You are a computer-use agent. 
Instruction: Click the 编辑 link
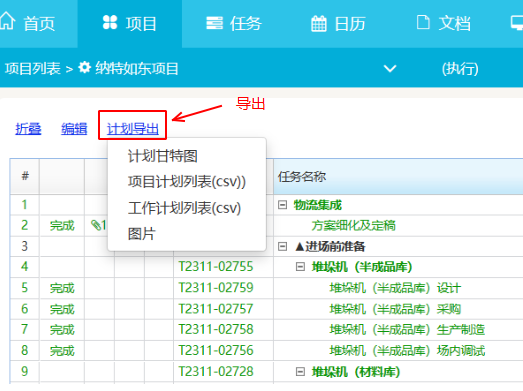pos(74,129)
